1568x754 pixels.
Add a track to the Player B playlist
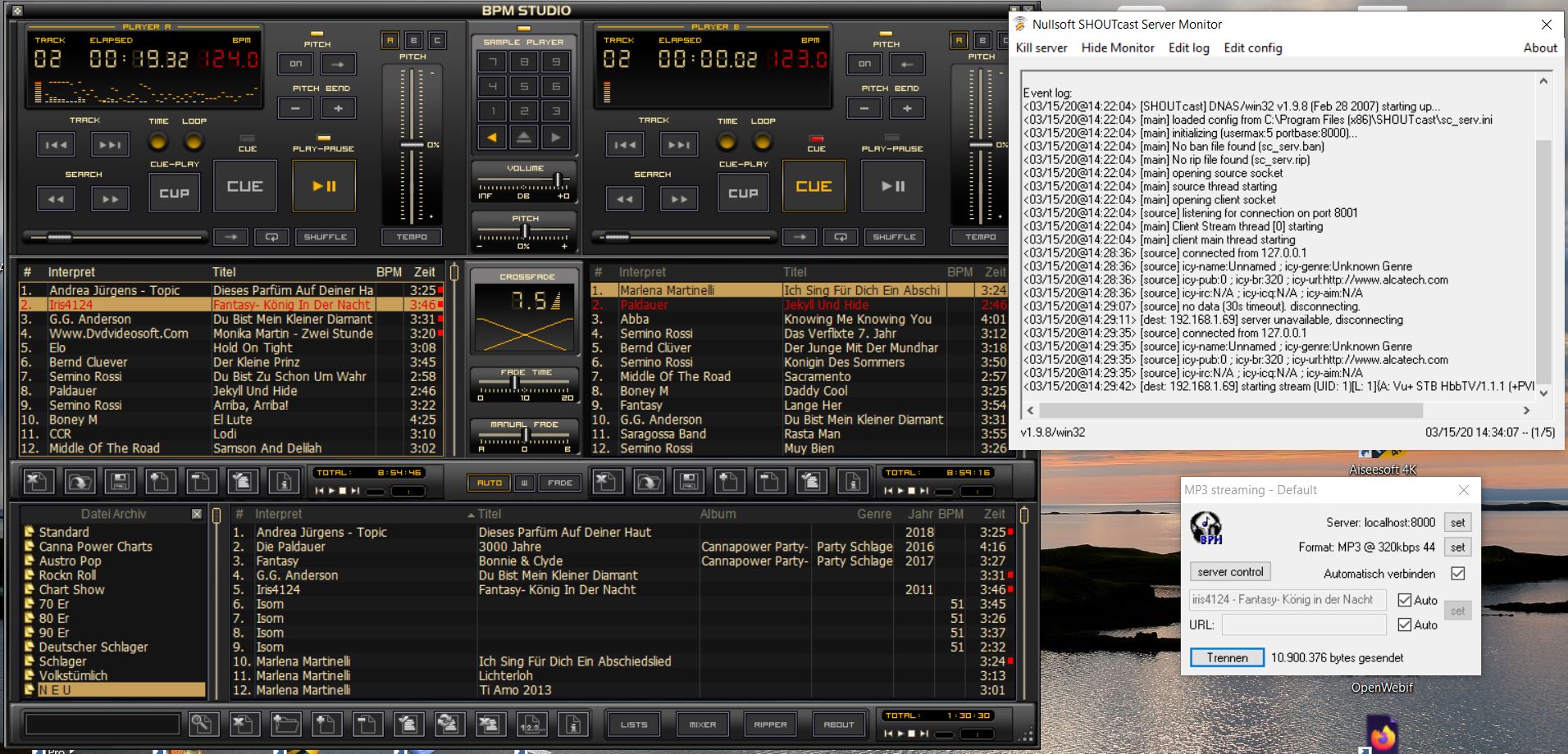click(730, 481)
